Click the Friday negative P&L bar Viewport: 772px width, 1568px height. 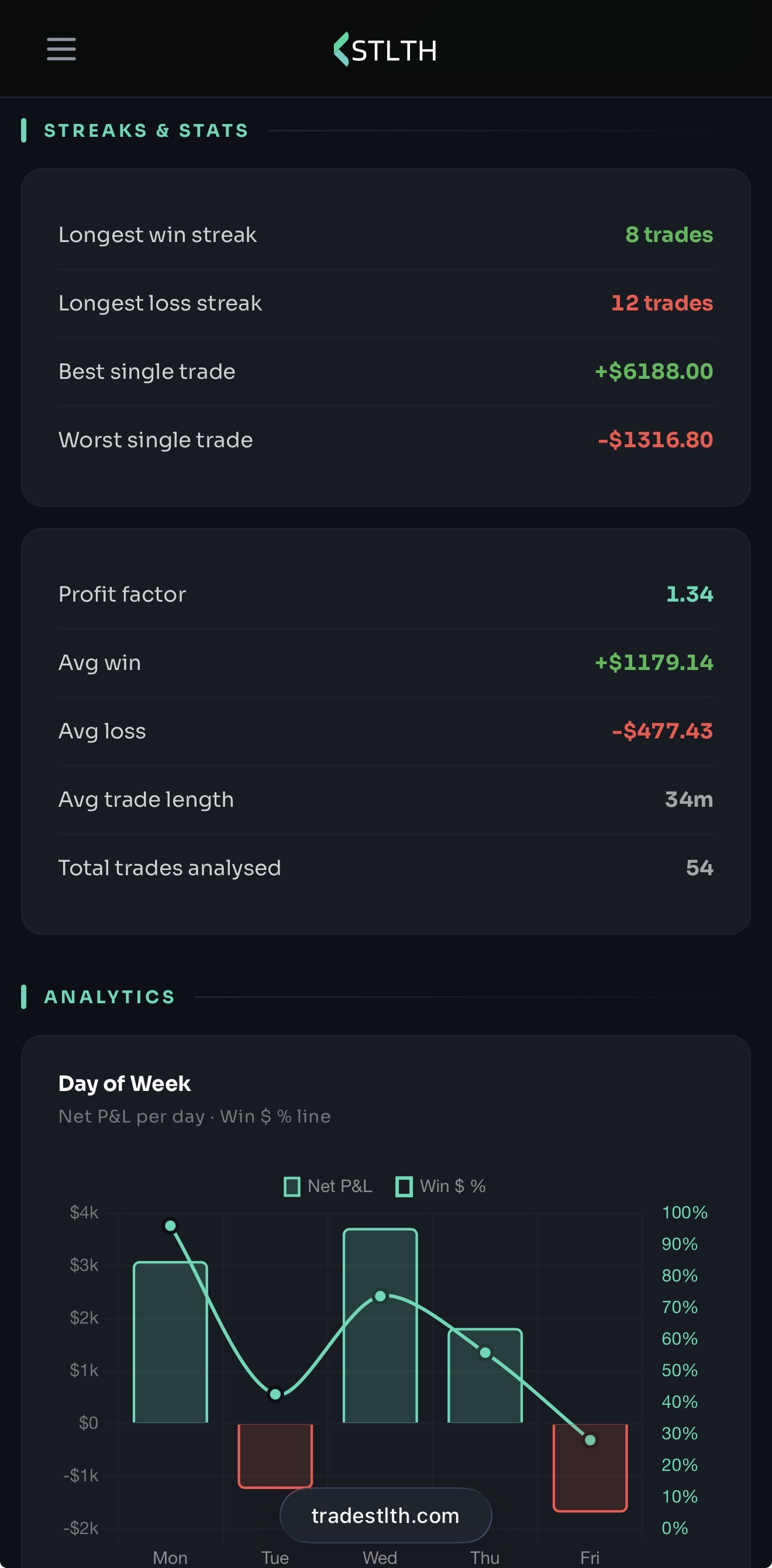(590, 1467)
